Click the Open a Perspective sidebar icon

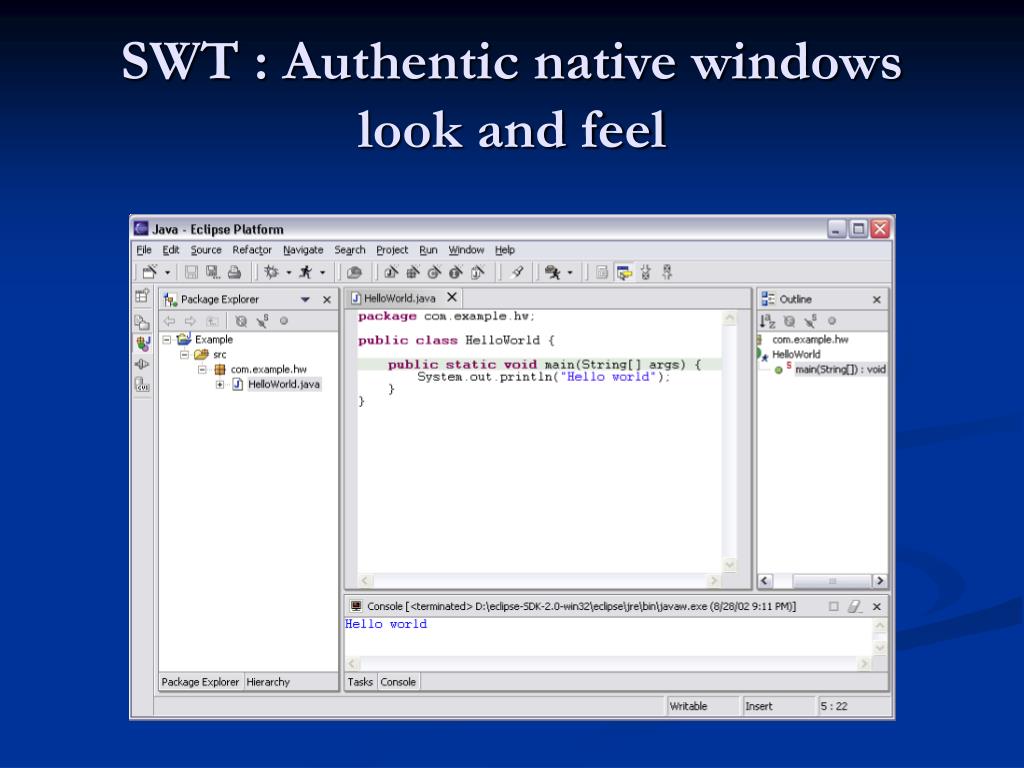[x=142, y=296]
